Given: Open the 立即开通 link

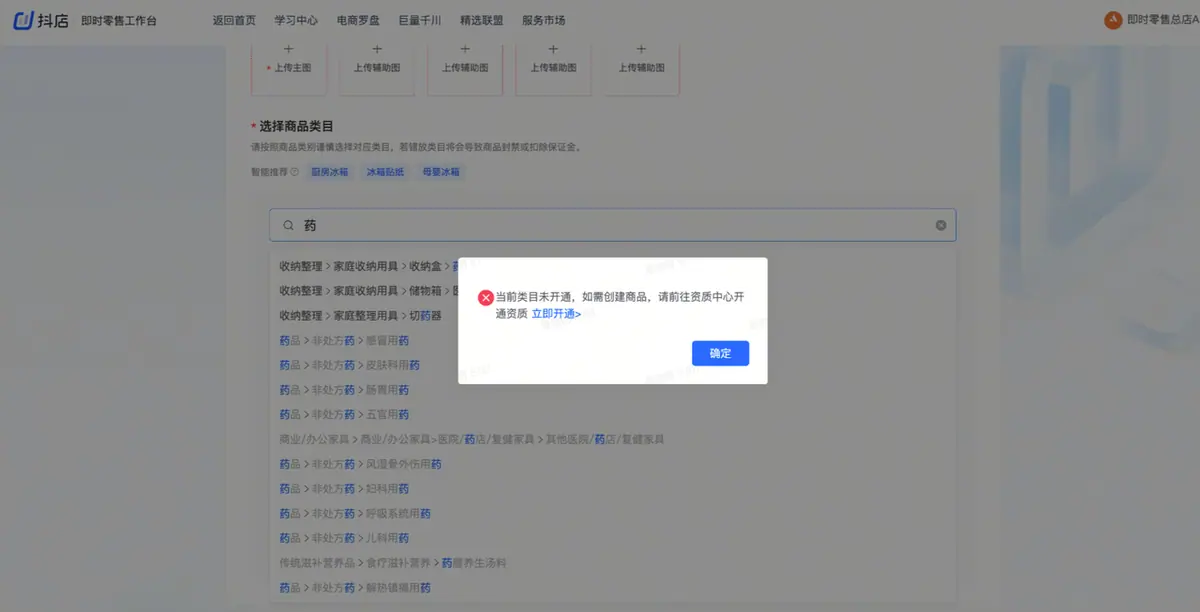Looking at the screenshot, I should coord(556,314).
